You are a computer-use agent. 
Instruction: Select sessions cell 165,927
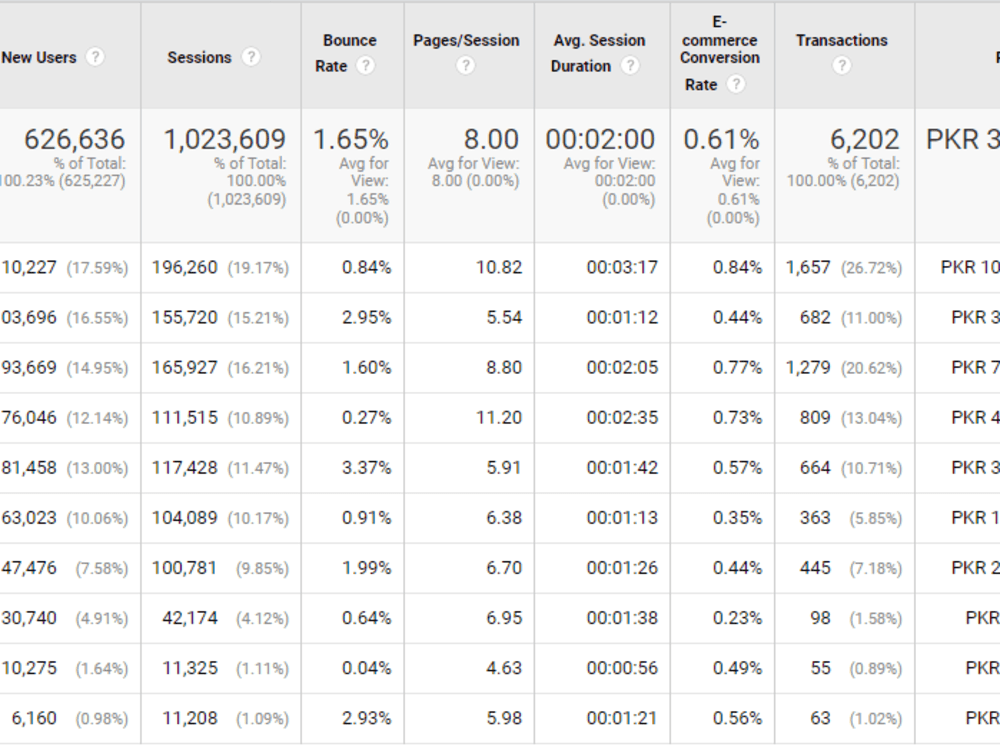[184, 368]
